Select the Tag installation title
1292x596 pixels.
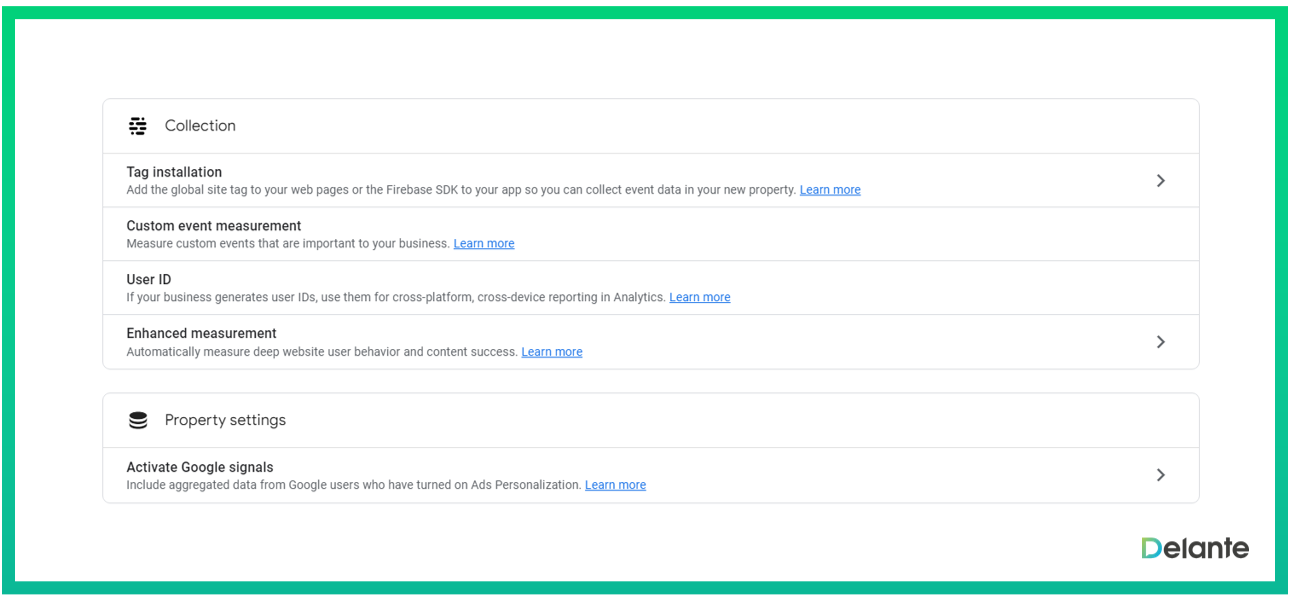174,172
